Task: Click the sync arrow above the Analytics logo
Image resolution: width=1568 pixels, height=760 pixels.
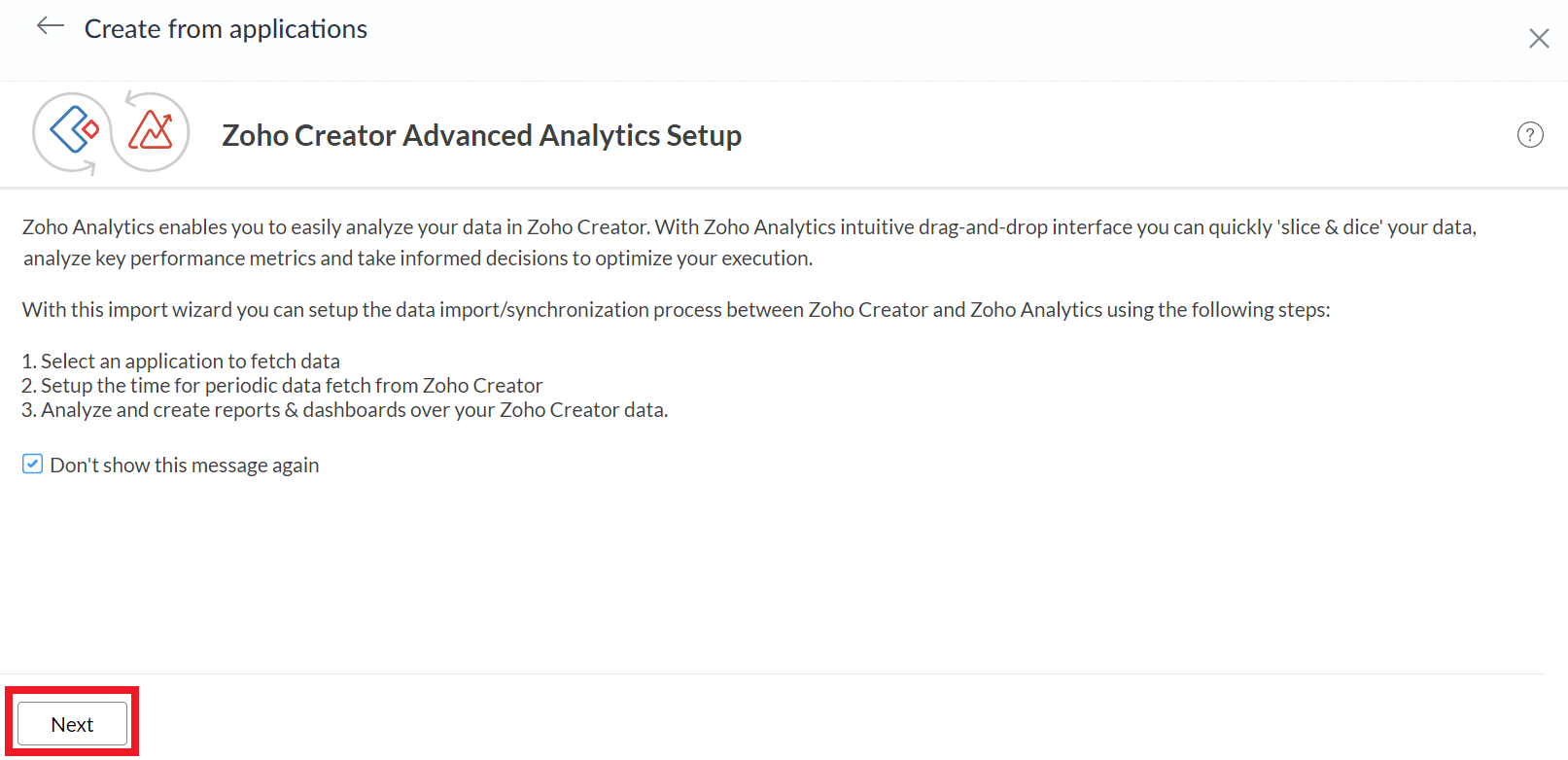Action: 131,97
